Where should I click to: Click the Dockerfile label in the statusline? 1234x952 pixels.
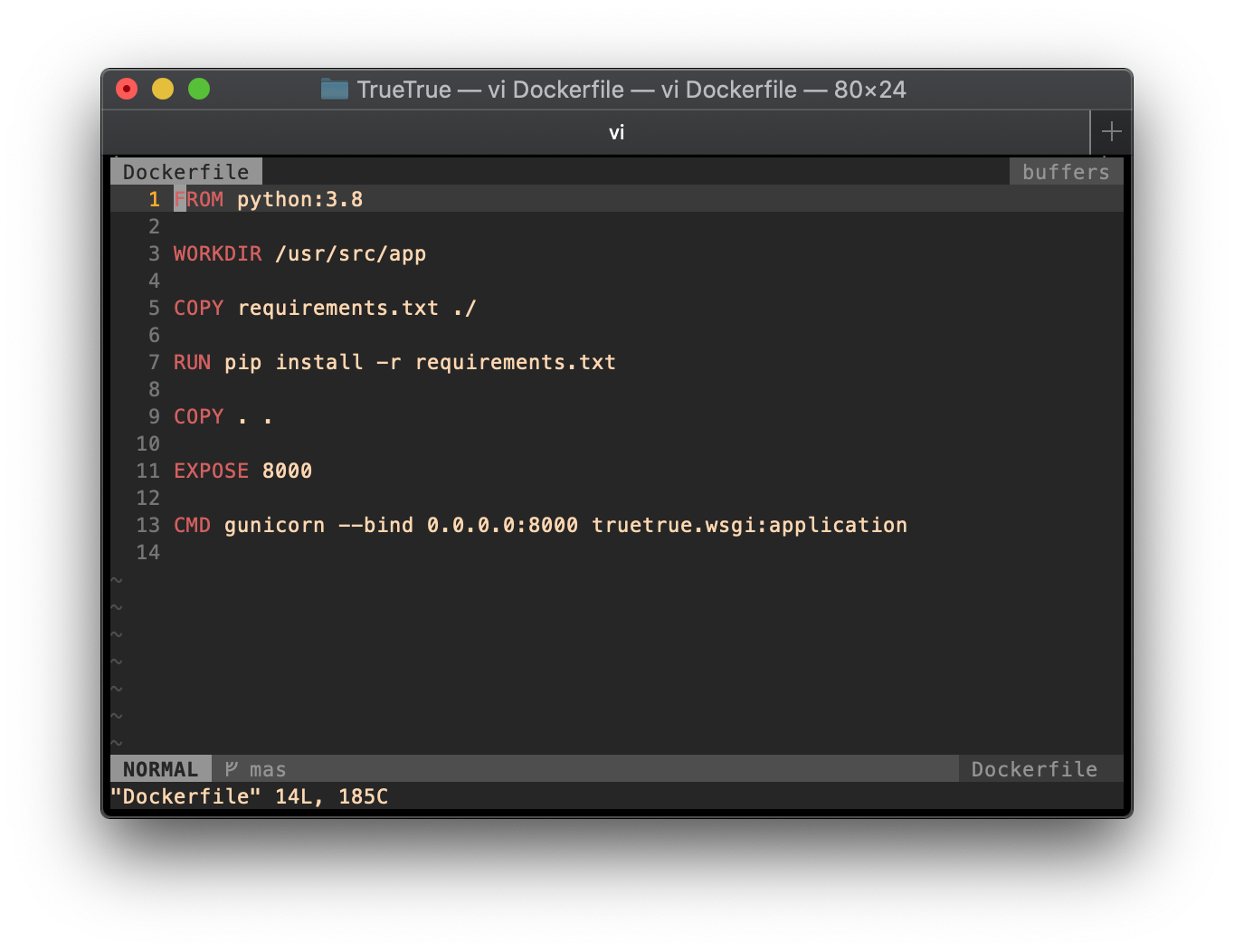pyautogui.click(x=1033, y=768)
